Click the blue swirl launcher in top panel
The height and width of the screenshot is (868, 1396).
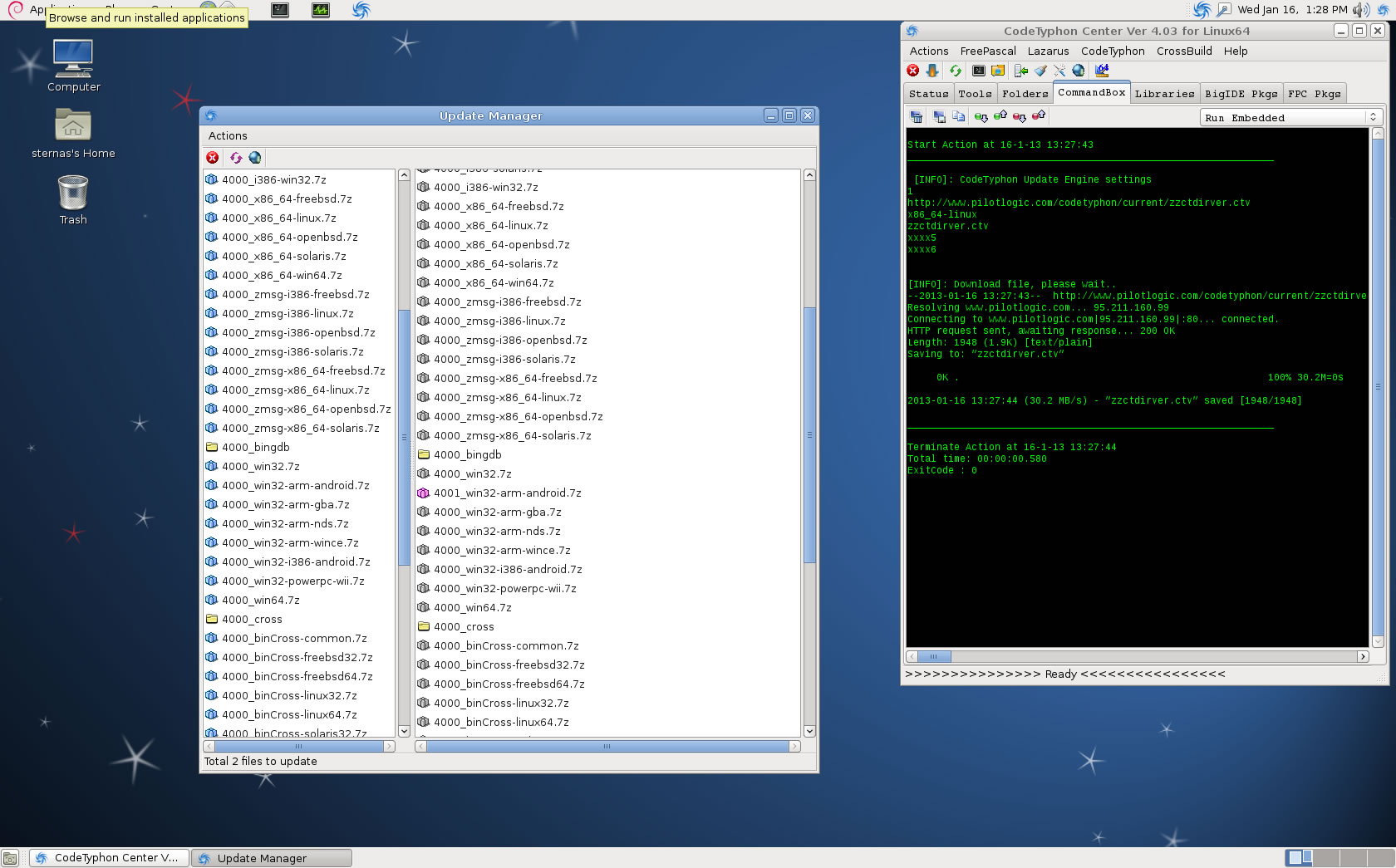point(361,10)
